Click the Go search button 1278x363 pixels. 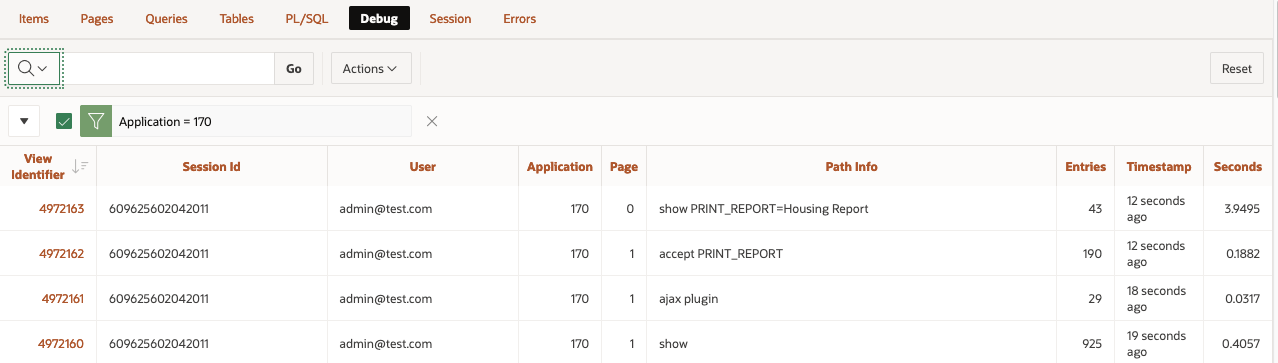tap(294, 68)
